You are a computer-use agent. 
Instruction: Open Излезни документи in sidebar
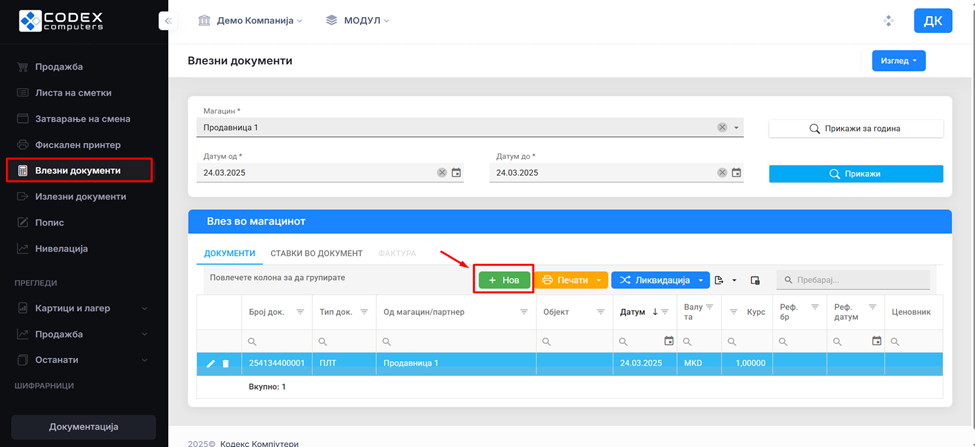pyautogui.click(x=80, y=197)
